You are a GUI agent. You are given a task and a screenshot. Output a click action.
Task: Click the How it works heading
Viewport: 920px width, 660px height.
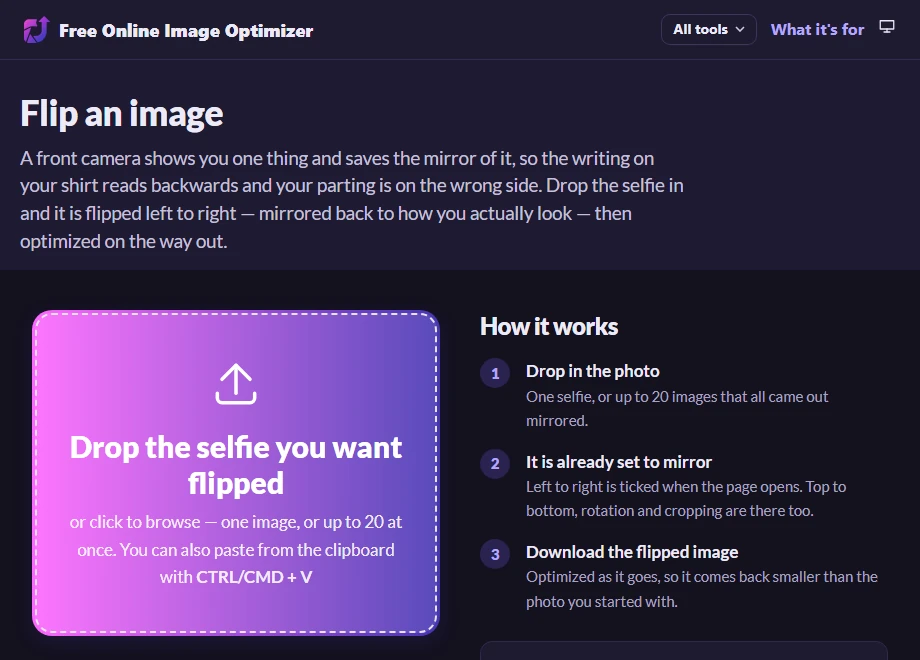tap(549, 327)
